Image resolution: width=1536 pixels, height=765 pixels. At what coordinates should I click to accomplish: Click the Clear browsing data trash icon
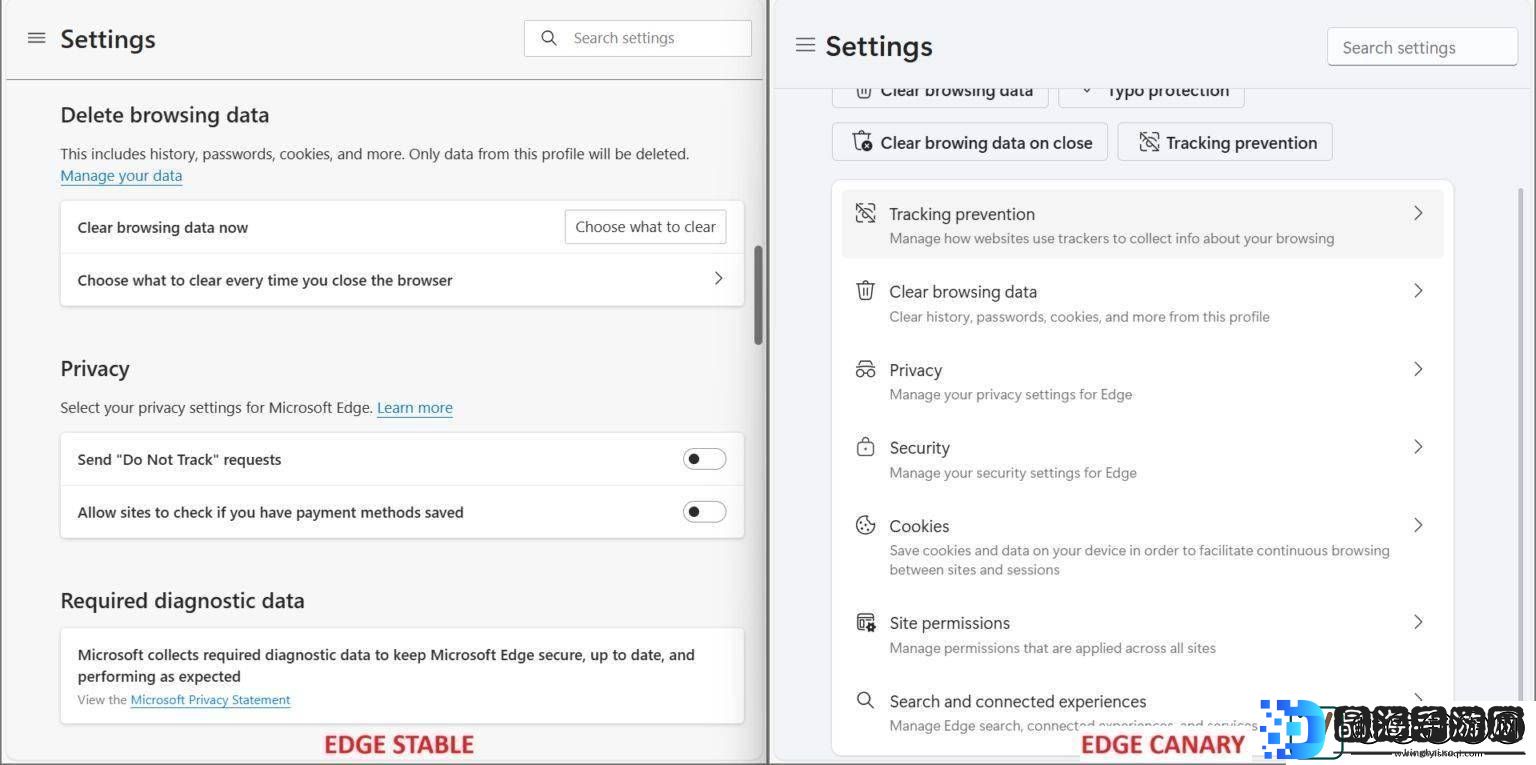[865, 291]
